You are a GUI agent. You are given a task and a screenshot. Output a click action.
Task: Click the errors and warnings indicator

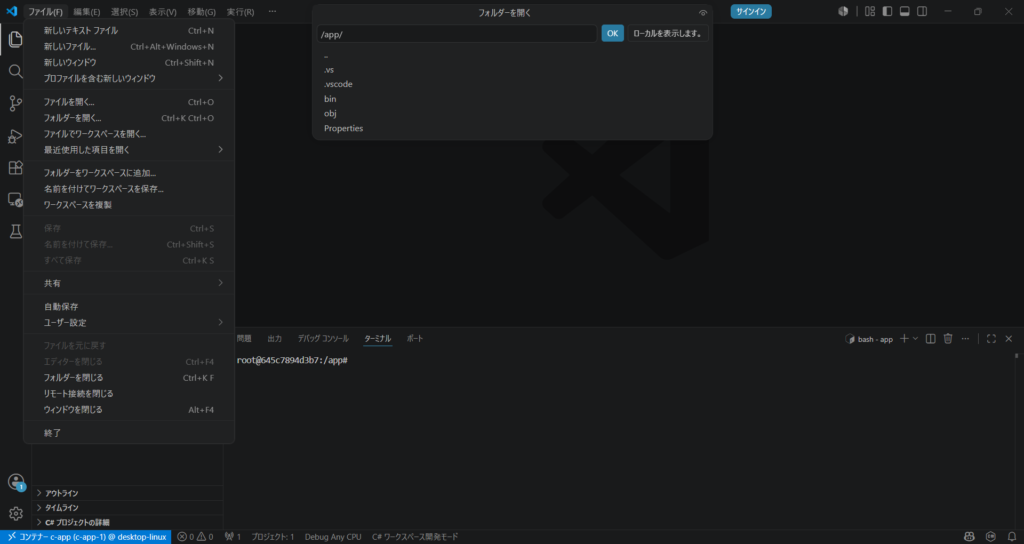[x=195, y=537]
